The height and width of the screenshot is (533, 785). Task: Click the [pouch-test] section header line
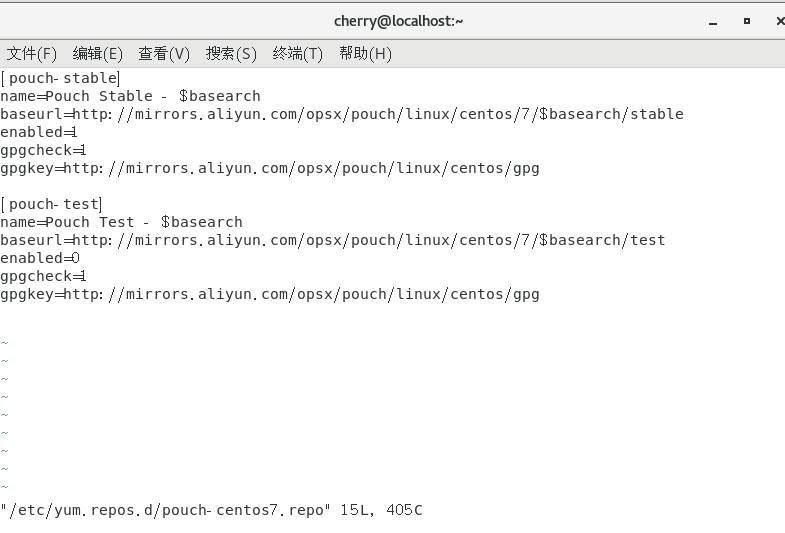(x=52, y=204)
